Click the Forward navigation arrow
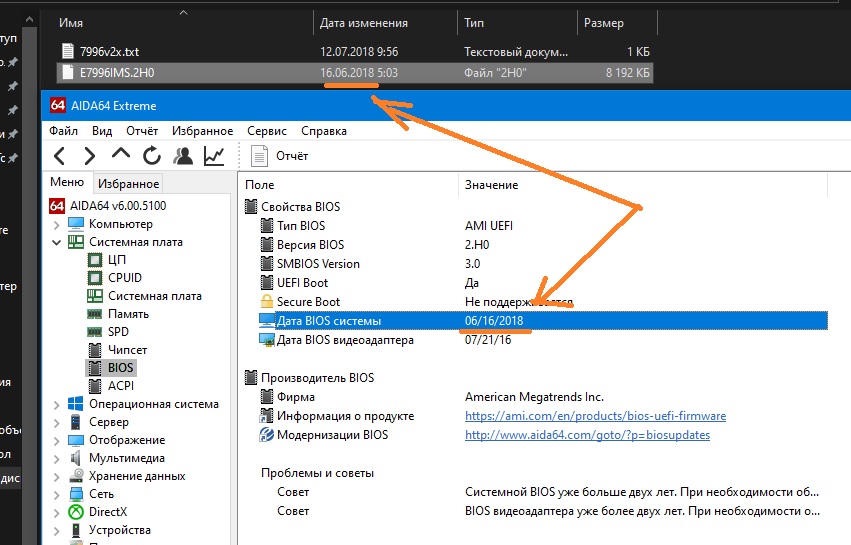This screenshot has width=851, height=545. tap(90, 156)
